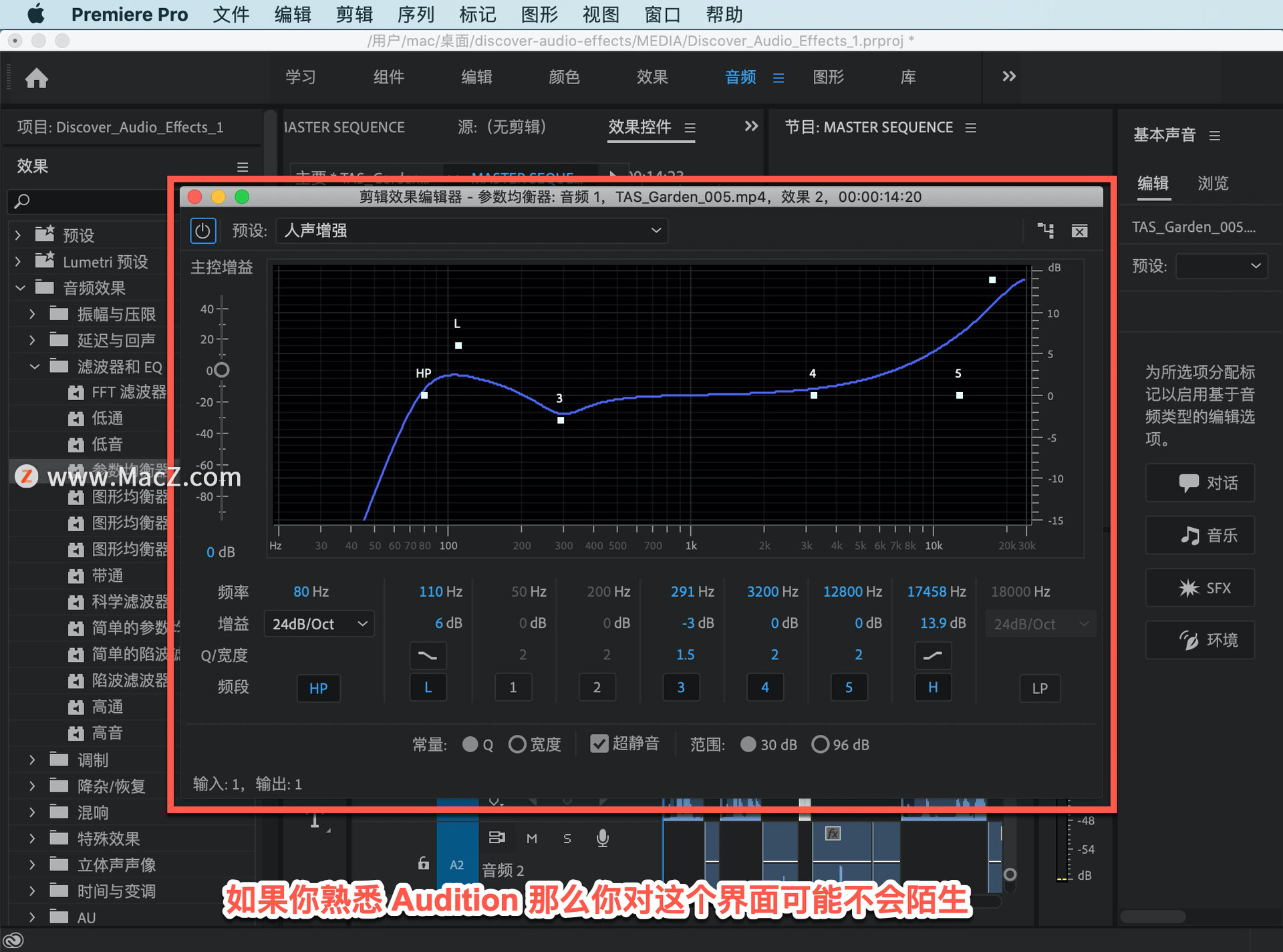The width and height of the screenshot is (1283, 952).
Task: Open the Essential Sound 预设 dropdown
Action: (x=1221, y=266)
